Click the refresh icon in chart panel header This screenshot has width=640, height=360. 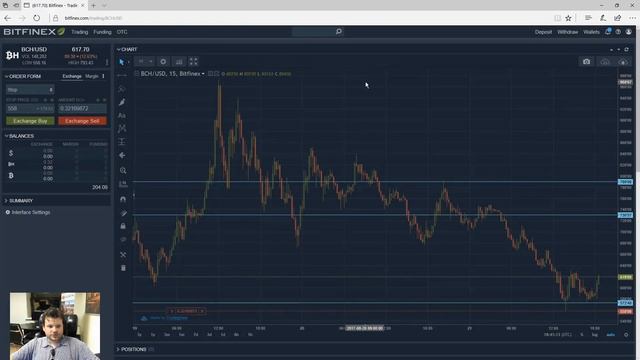click(626, 49)
